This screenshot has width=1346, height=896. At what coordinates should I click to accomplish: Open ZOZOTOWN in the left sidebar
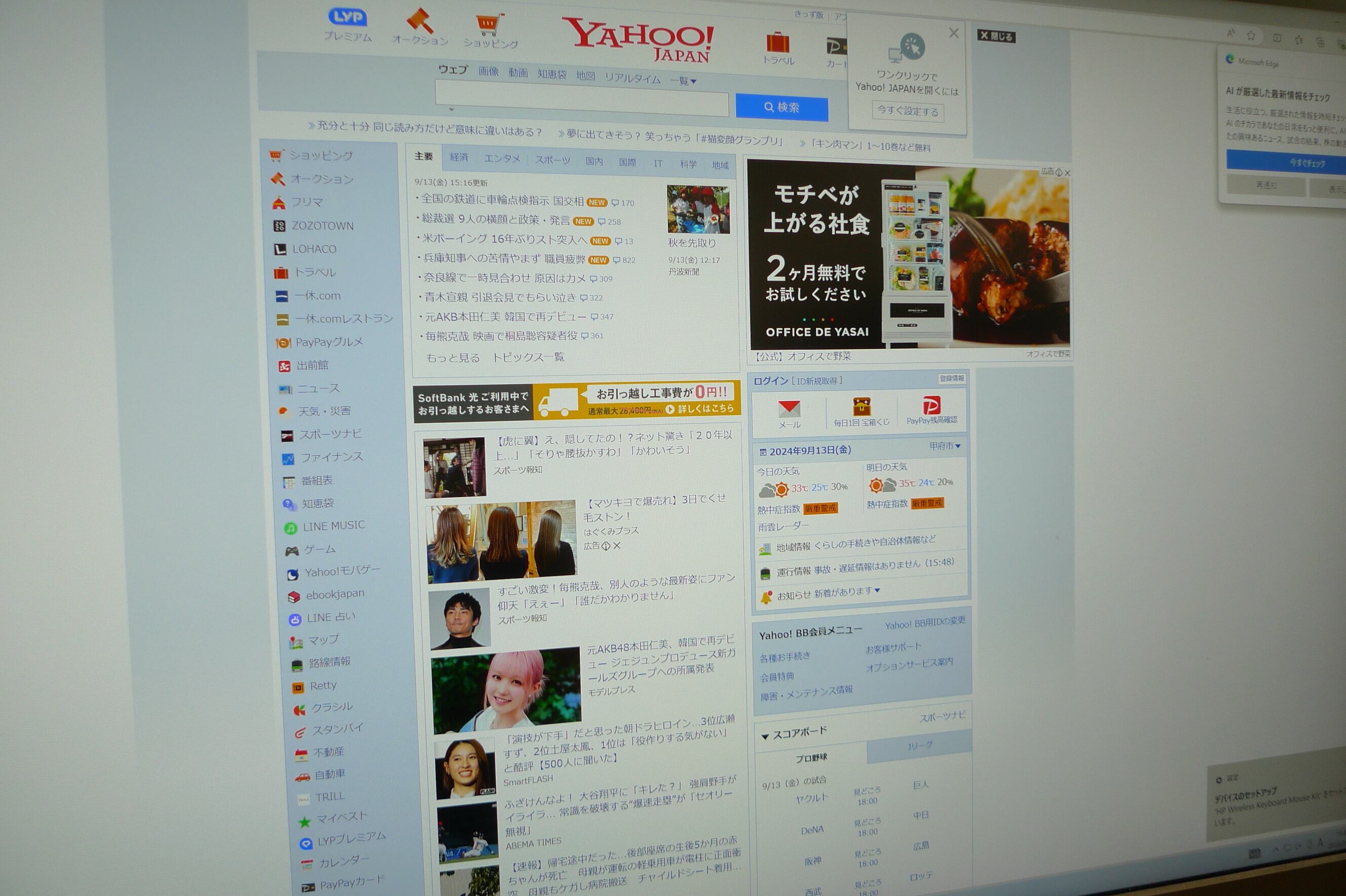point(322,226)
